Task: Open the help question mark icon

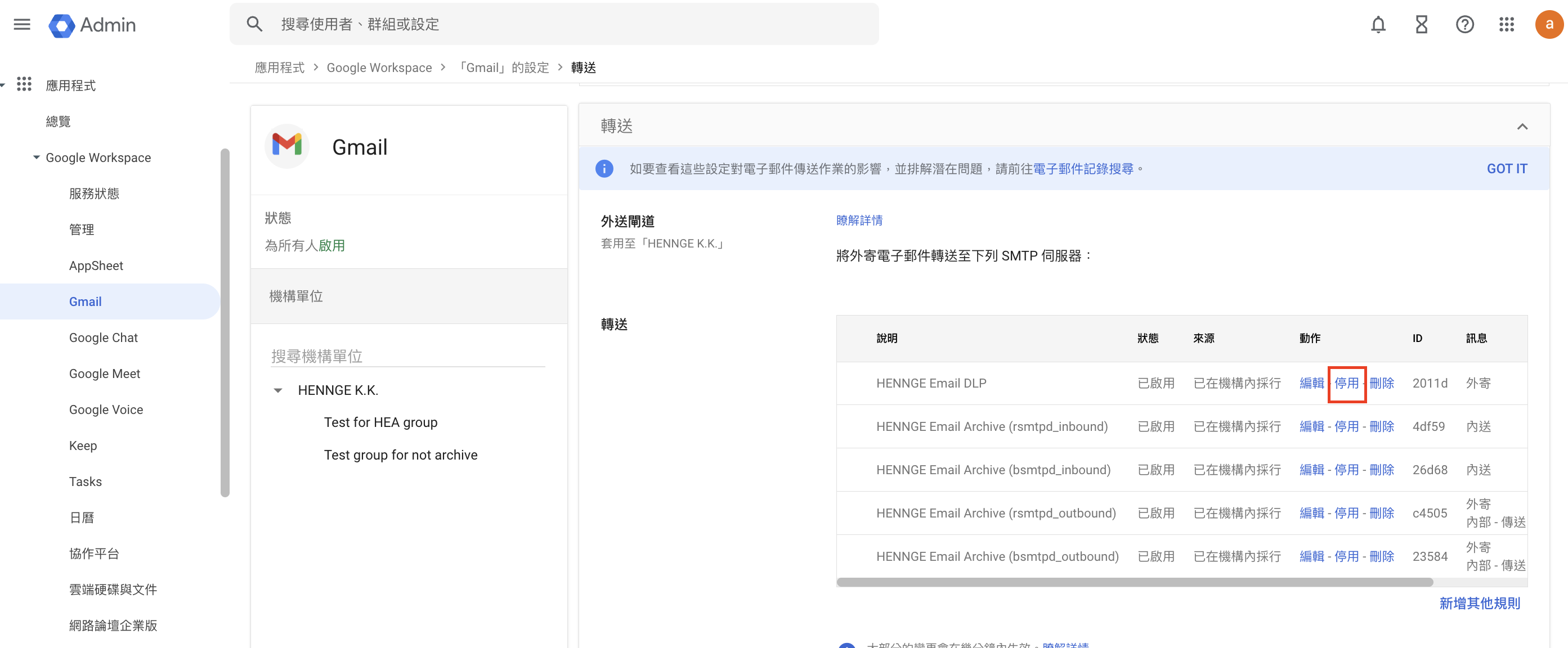Action: [x=1464, y=25]
